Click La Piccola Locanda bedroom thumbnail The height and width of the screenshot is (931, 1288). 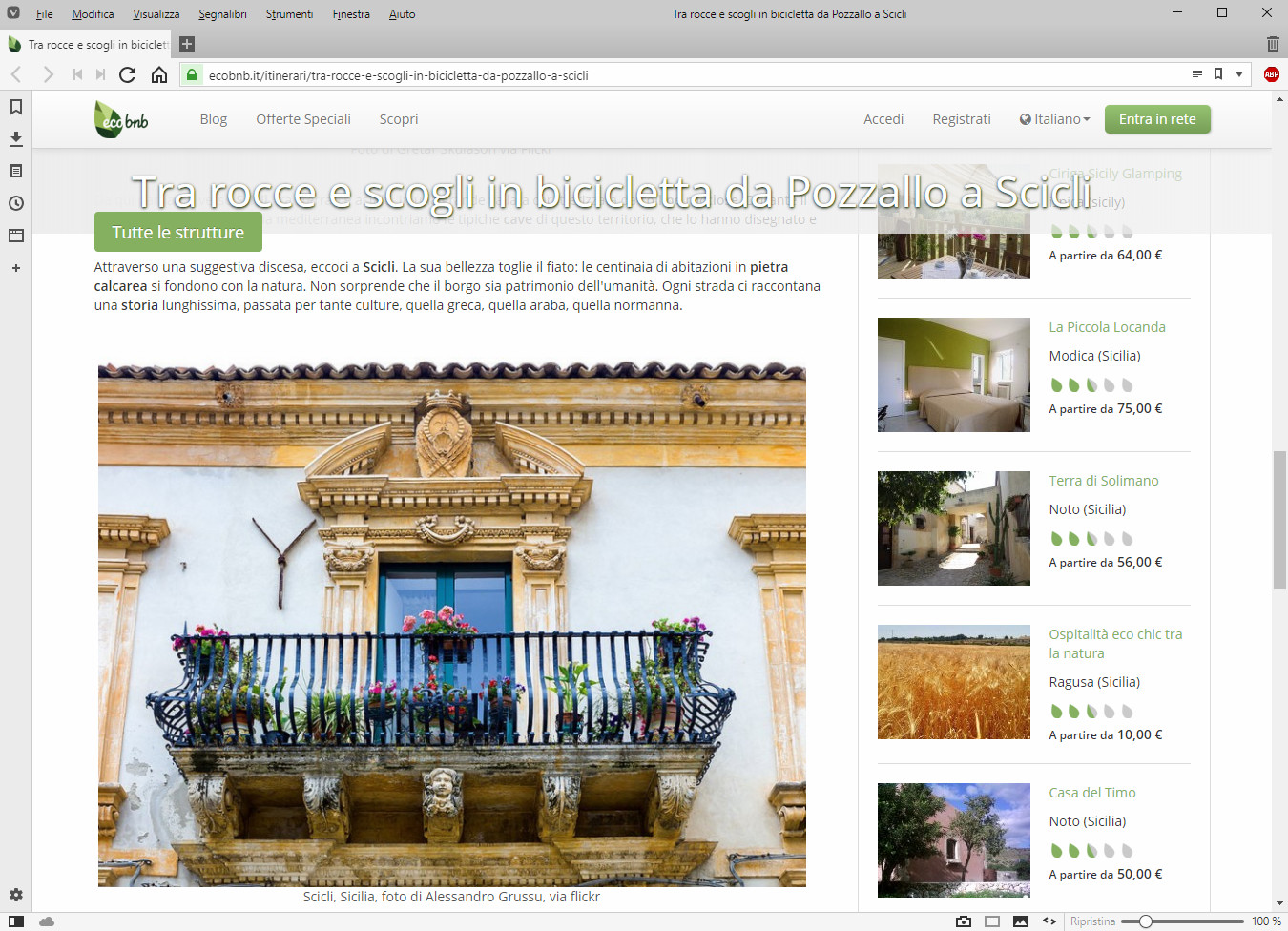pos(954,375)
